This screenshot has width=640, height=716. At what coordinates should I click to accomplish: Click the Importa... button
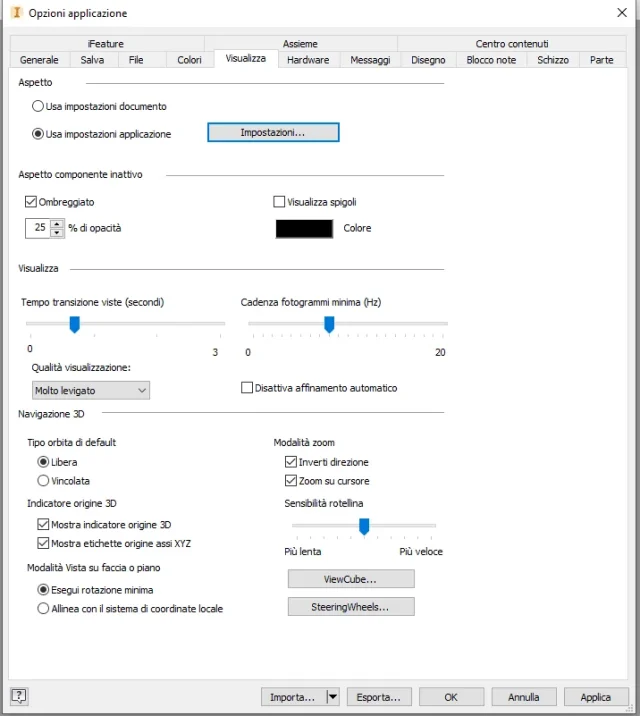294,697
